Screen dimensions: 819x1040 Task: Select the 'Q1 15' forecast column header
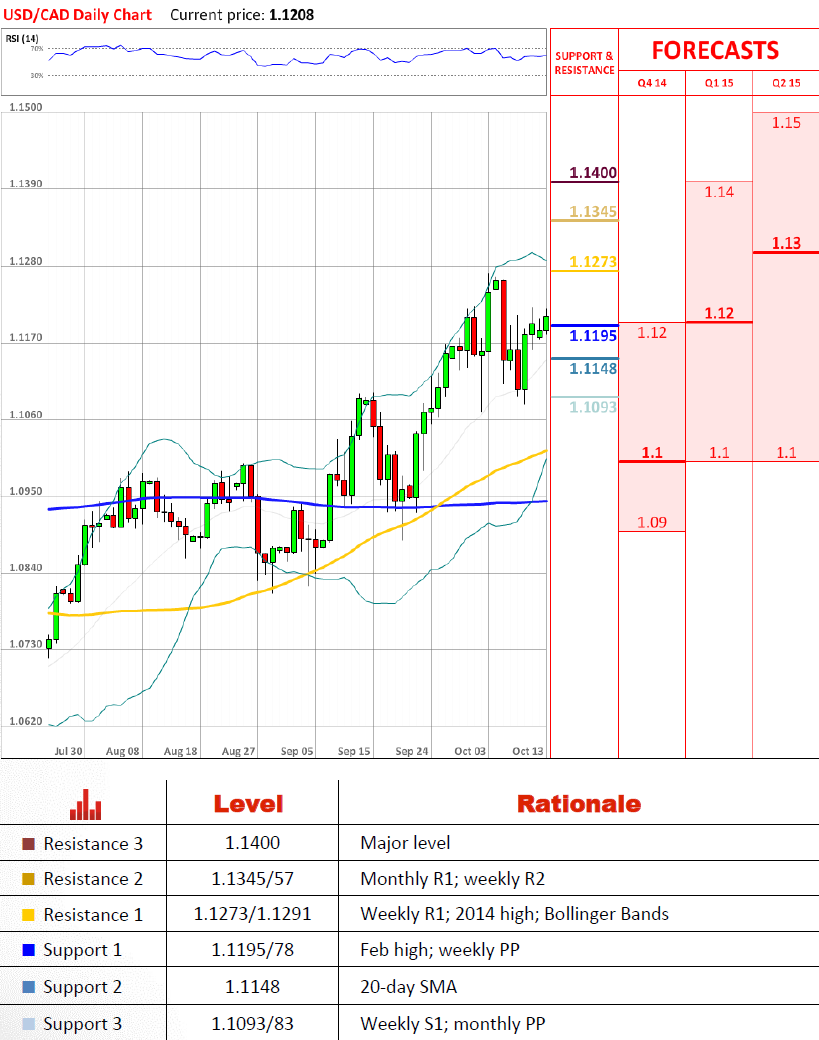click(719, 83)
